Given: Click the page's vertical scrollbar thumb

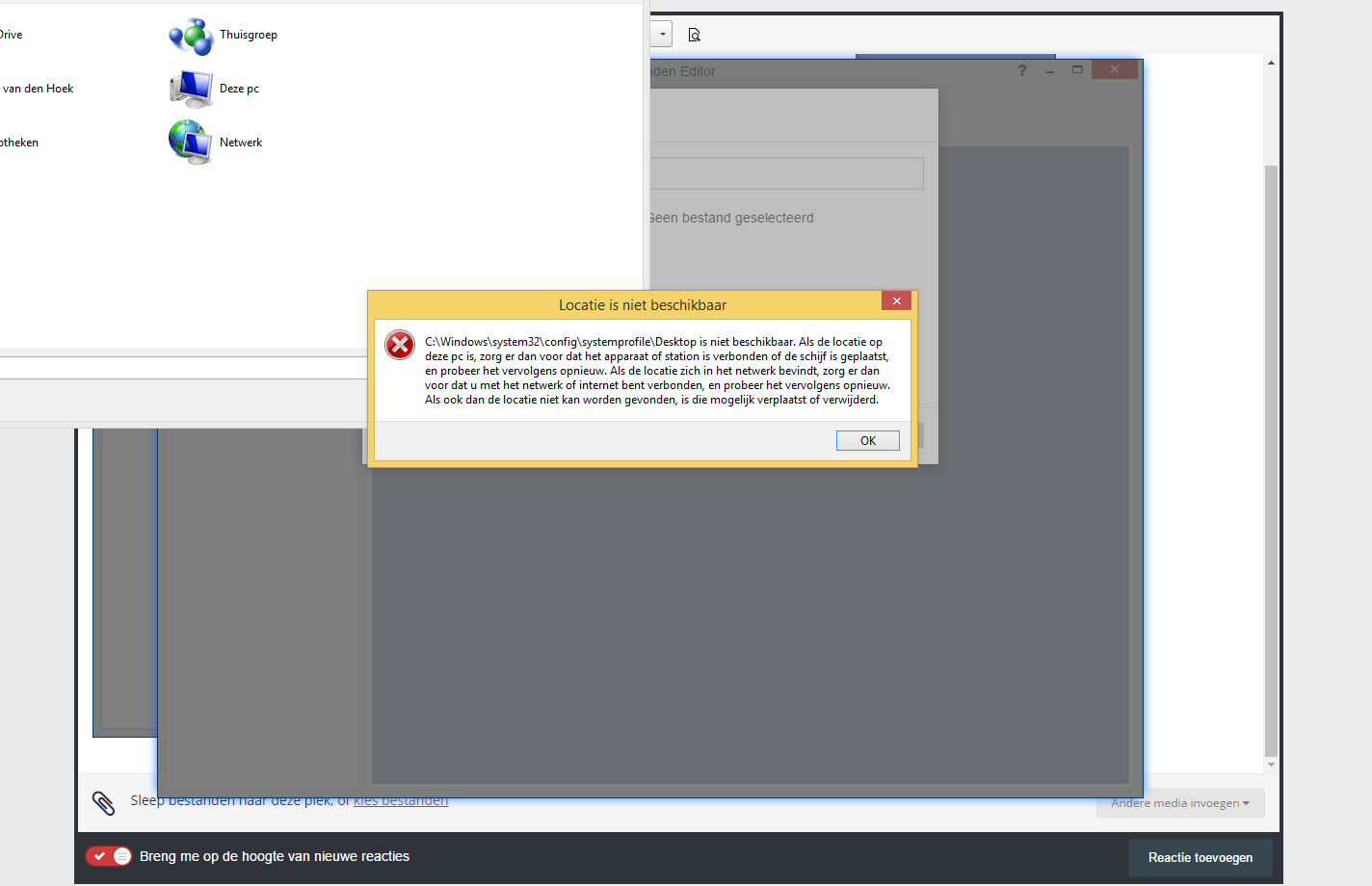Looking at the screenshot, I should [x=1271, y=460].
